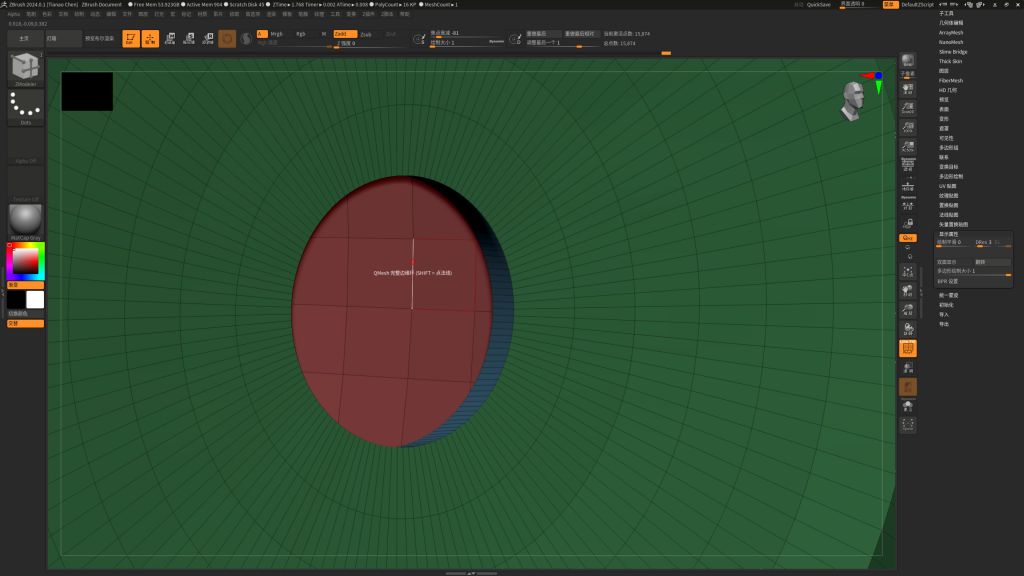1024x576 pixels.
Task: Click the 主页 home button
Action: [x=25, y=39]
